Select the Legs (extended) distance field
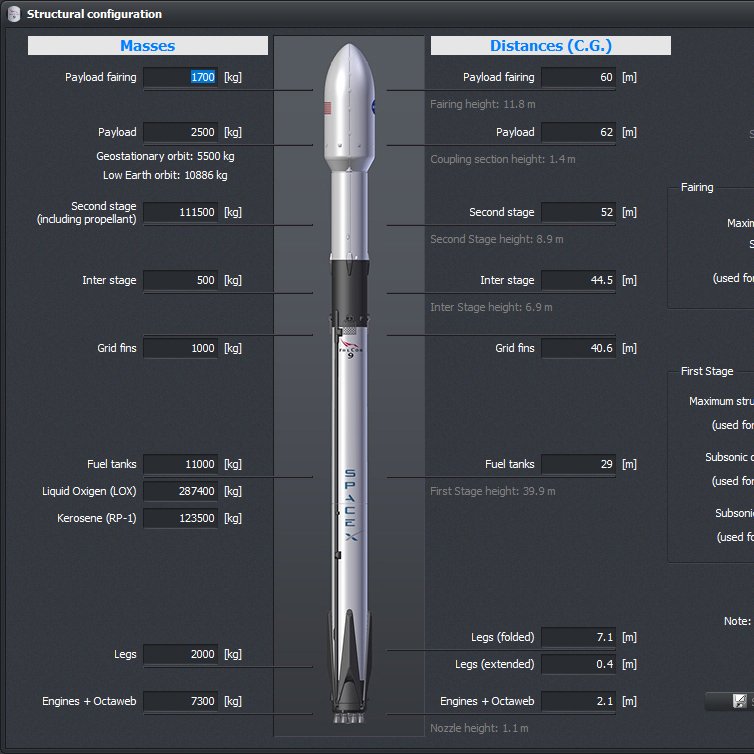The width and height of the screenshot is (754, 754). 578,664
